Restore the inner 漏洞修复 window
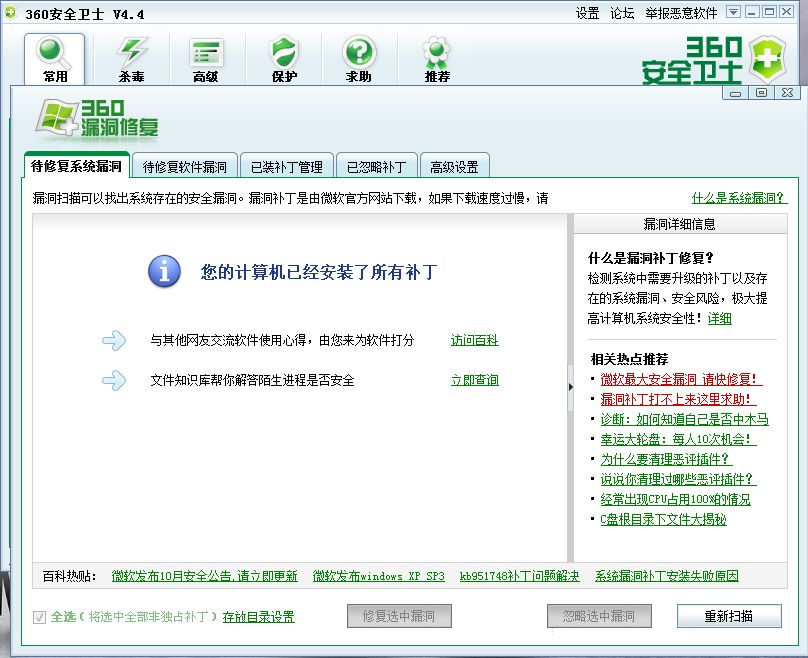Image resolution: width=808 pixels, height=658 pixels. (x=761, y=93)
